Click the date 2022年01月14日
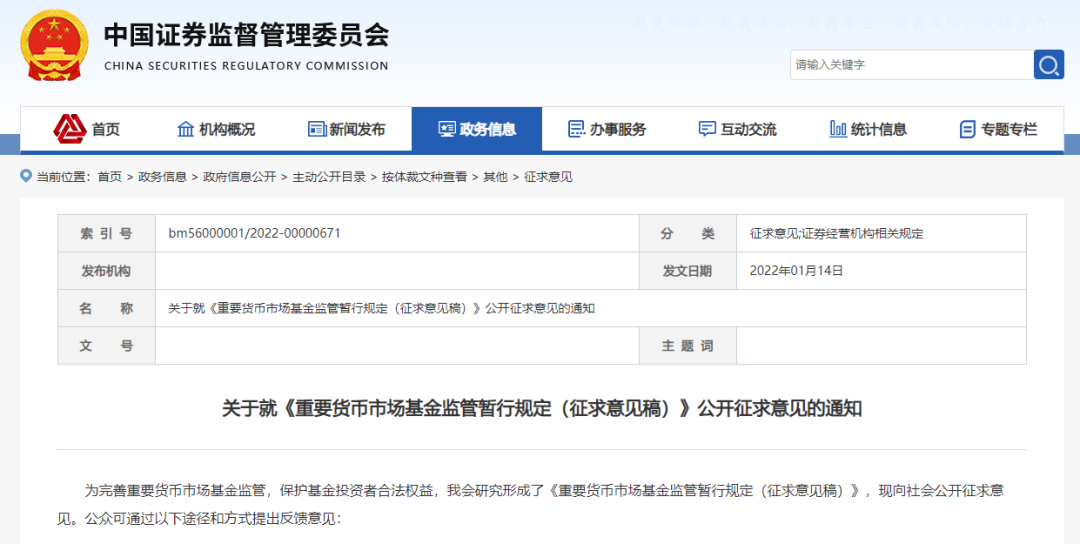Screen dimensions: 1080x544 tap(797, 271)
